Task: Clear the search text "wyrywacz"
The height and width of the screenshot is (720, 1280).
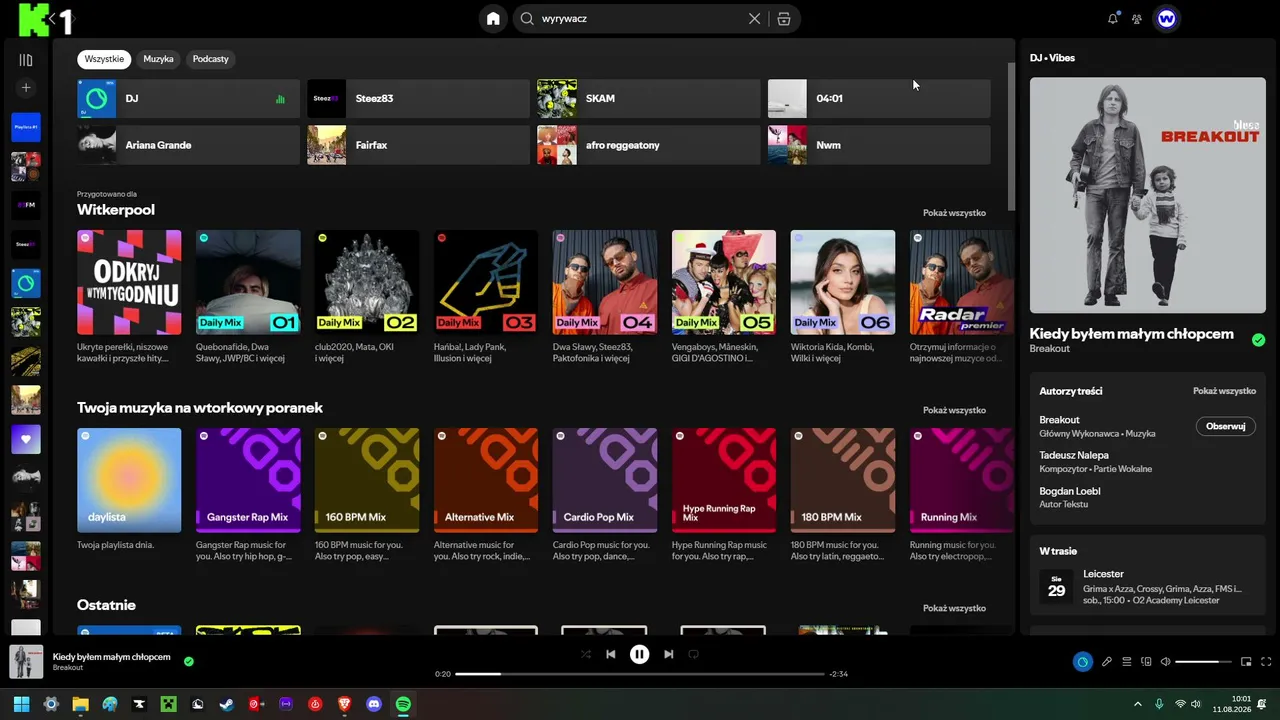Action: [755, 18]
